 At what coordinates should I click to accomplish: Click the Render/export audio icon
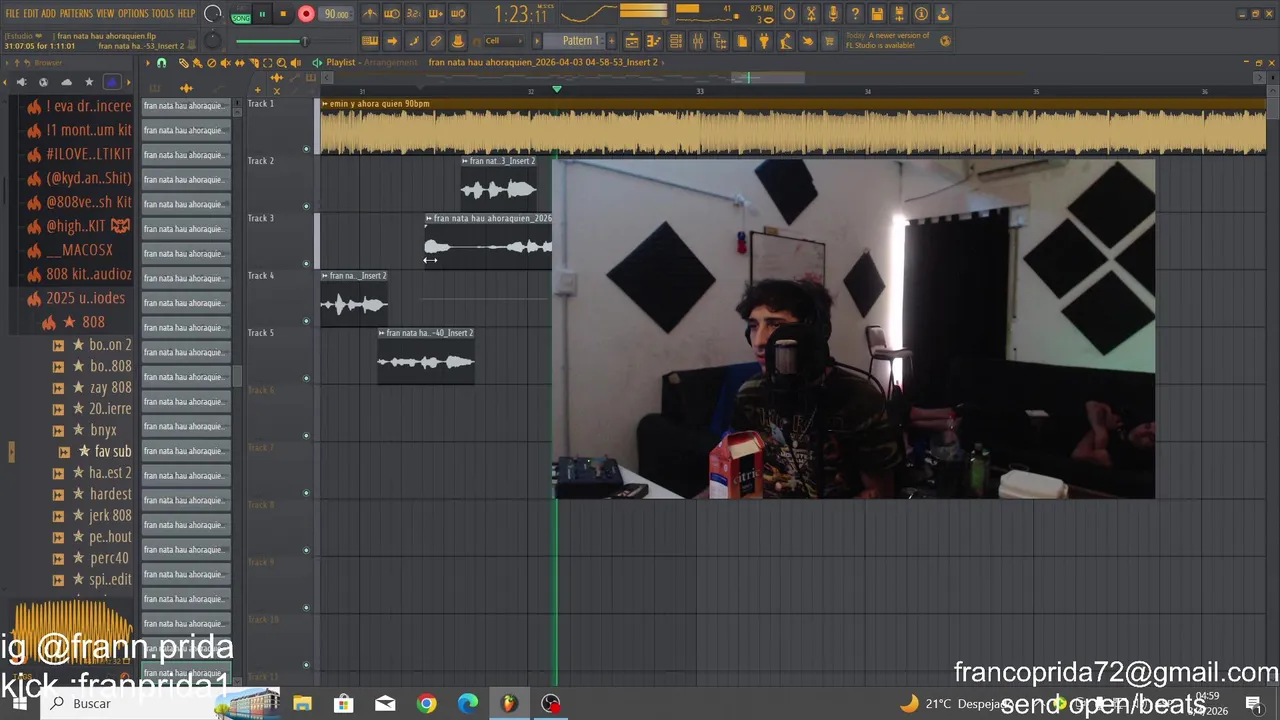coord(899,14)
